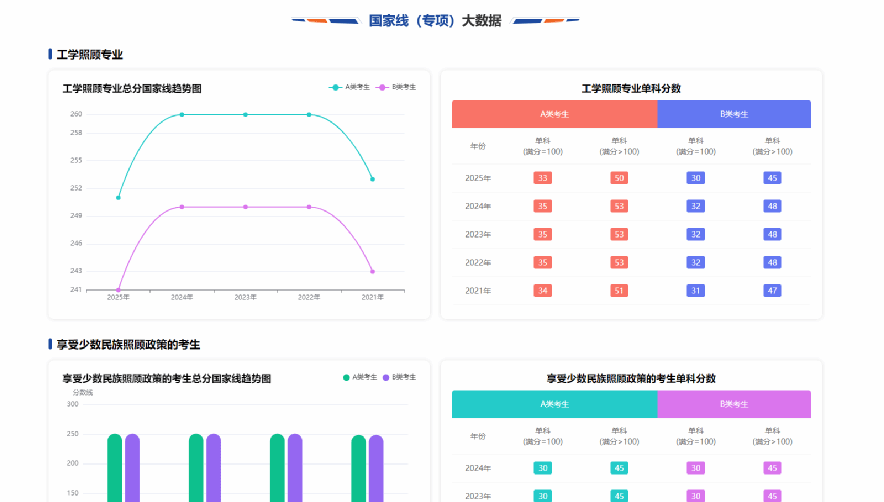Viewport: 884px width, 502px height.
Task: Select the red A类考生 header in 工学照顾专业 table
Action: [x=554, y=114]
